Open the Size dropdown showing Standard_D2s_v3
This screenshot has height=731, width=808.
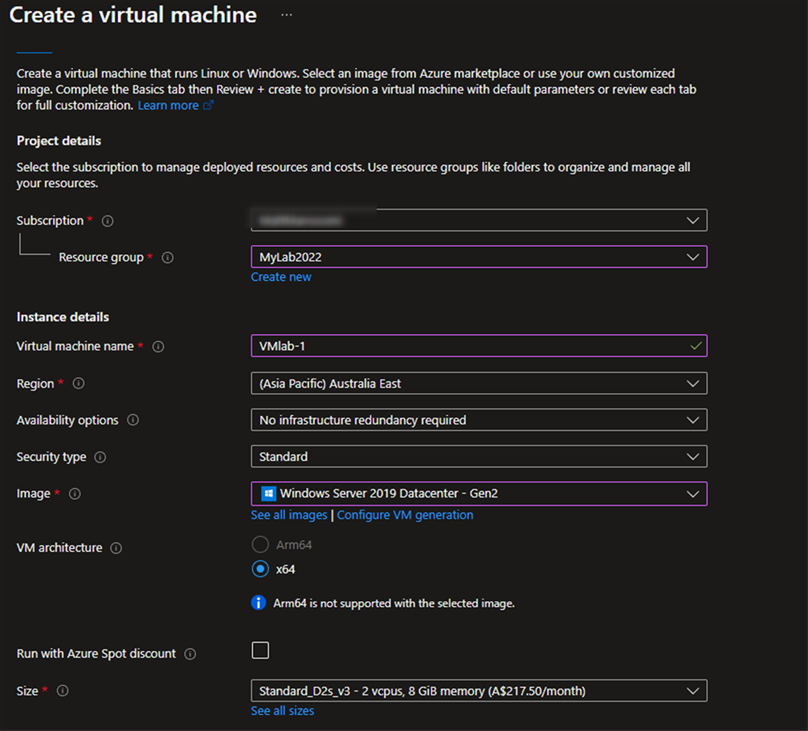(x=479, y=691)
